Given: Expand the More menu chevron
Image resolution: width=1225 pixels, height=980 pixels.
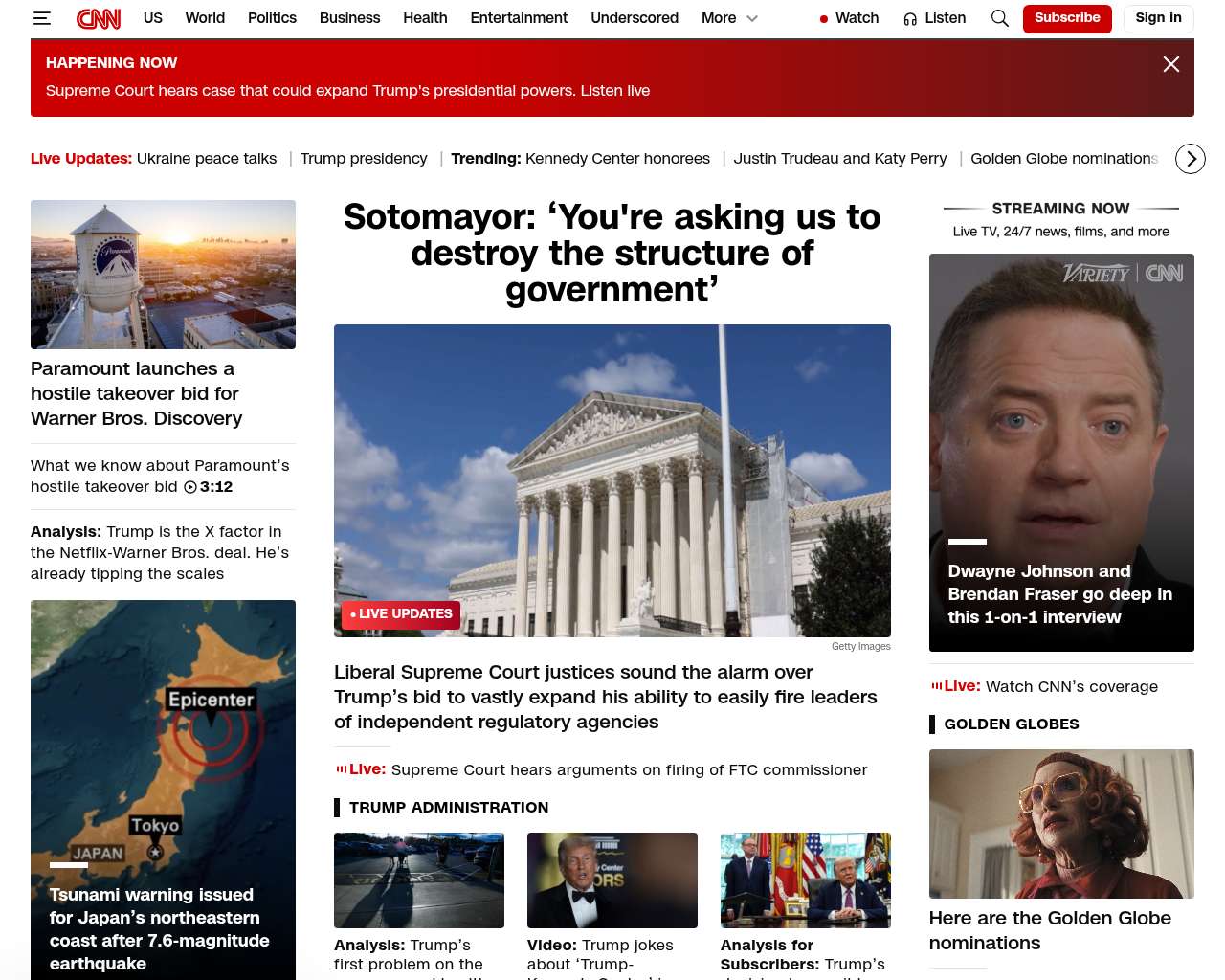Looking at the screenshot, I should (x=752, y=18).
